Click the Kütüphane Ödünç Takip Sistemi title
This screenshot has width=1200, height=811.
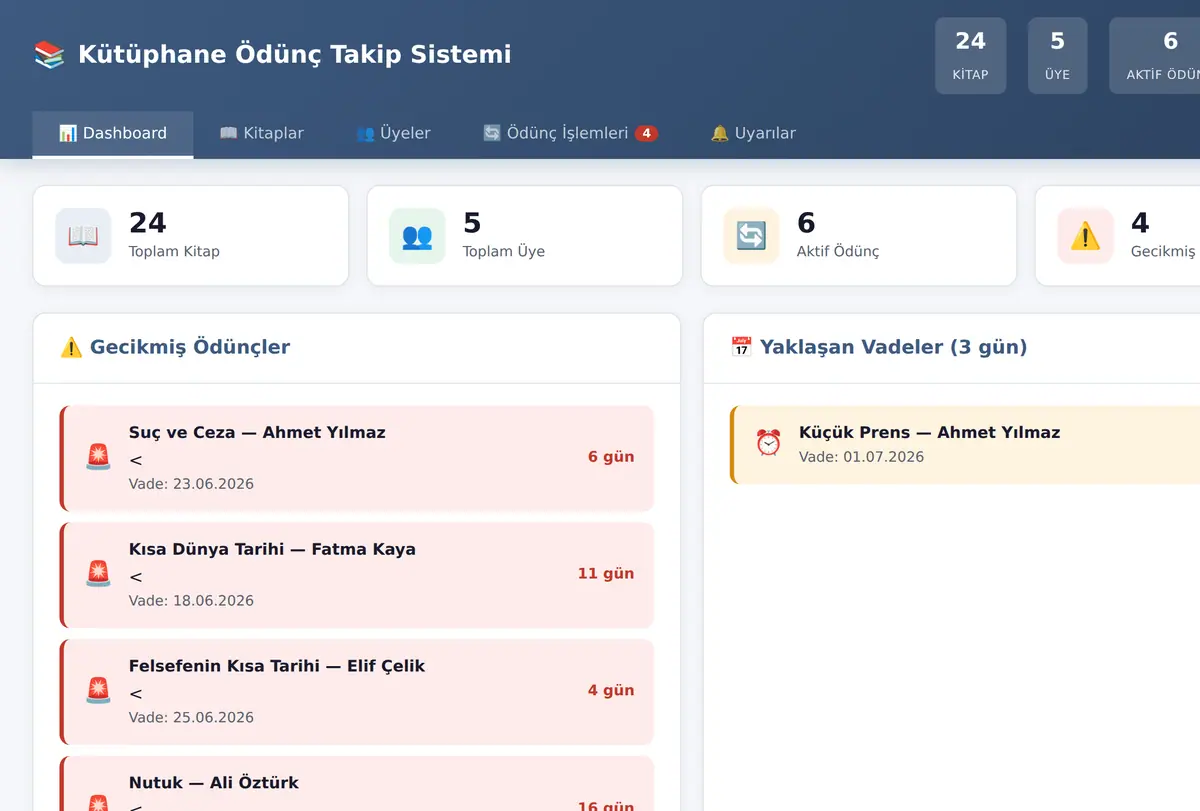294,54
